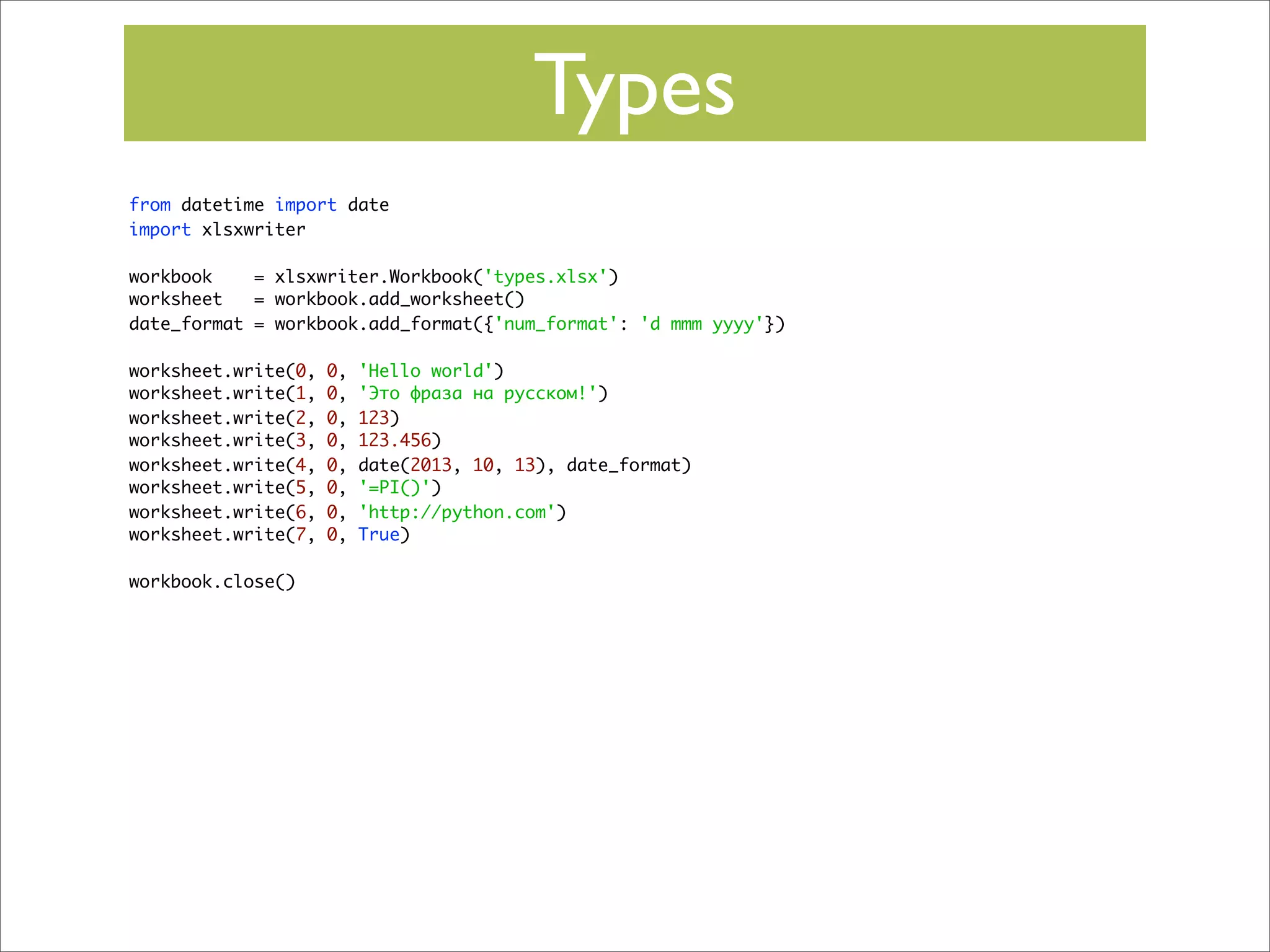Click the value 123.456
Viewport: 1270px width, 952px height.
[x=394, y=440]
